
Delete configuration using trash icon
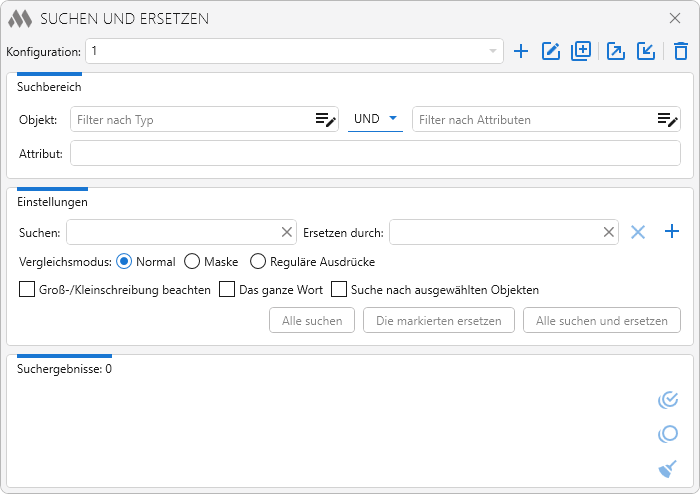680,52
